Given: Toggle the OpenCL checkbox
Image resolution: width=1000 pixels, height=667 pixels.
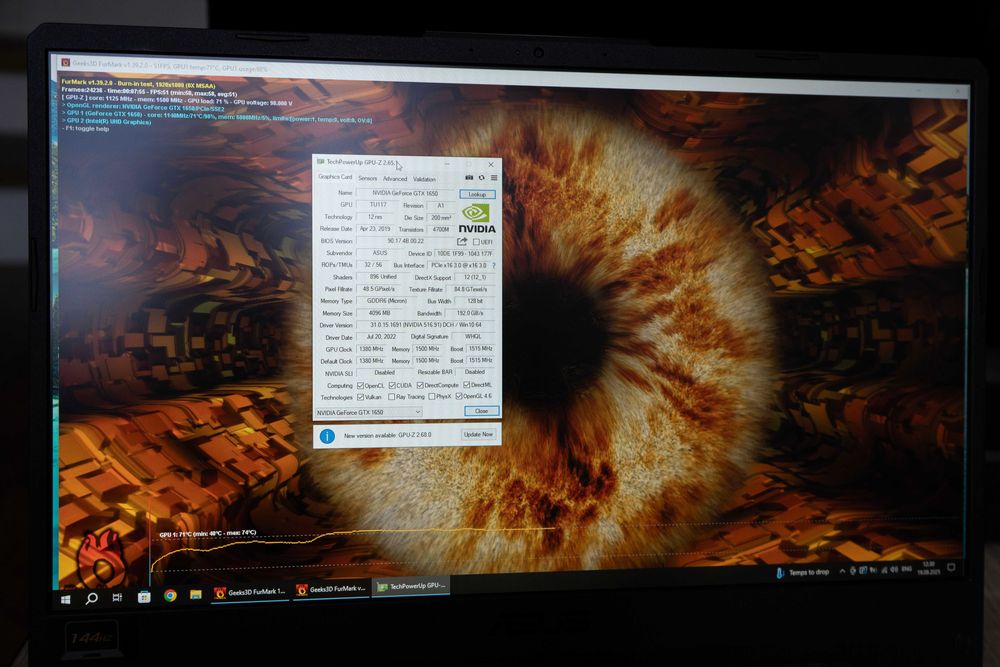Looking at the screenshot, I should 360,386.
